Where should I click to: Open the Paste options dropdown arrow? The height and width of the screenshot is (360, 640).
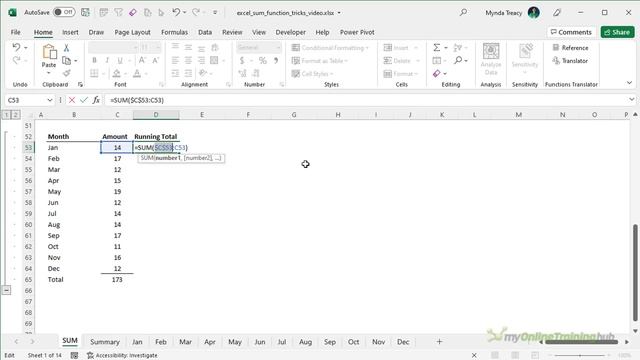pos(49,73)
